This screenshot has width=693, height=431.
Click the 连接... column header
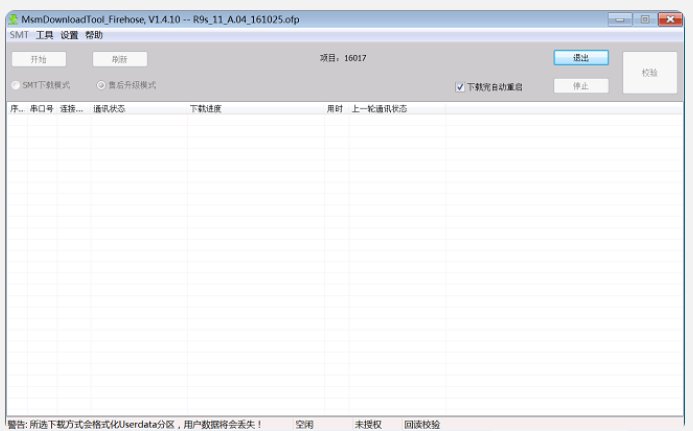click(x=73, y=109)
